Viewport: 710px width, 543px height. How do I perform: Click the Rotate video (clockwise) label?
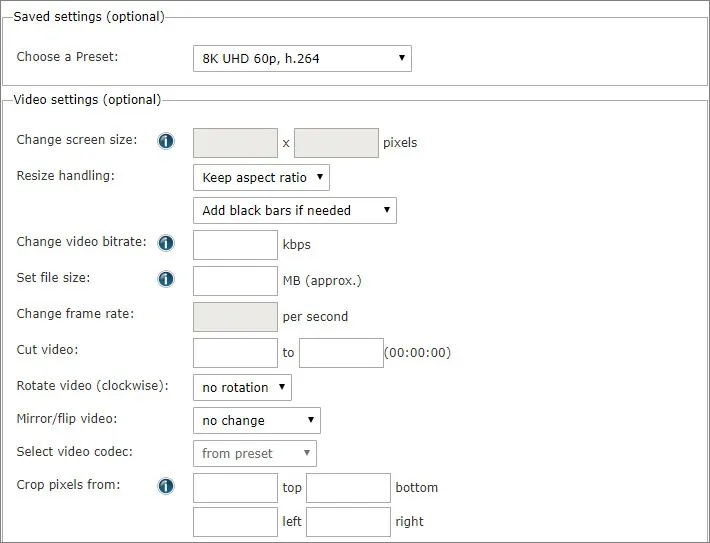pyautogui.click(x=92, y=385)
